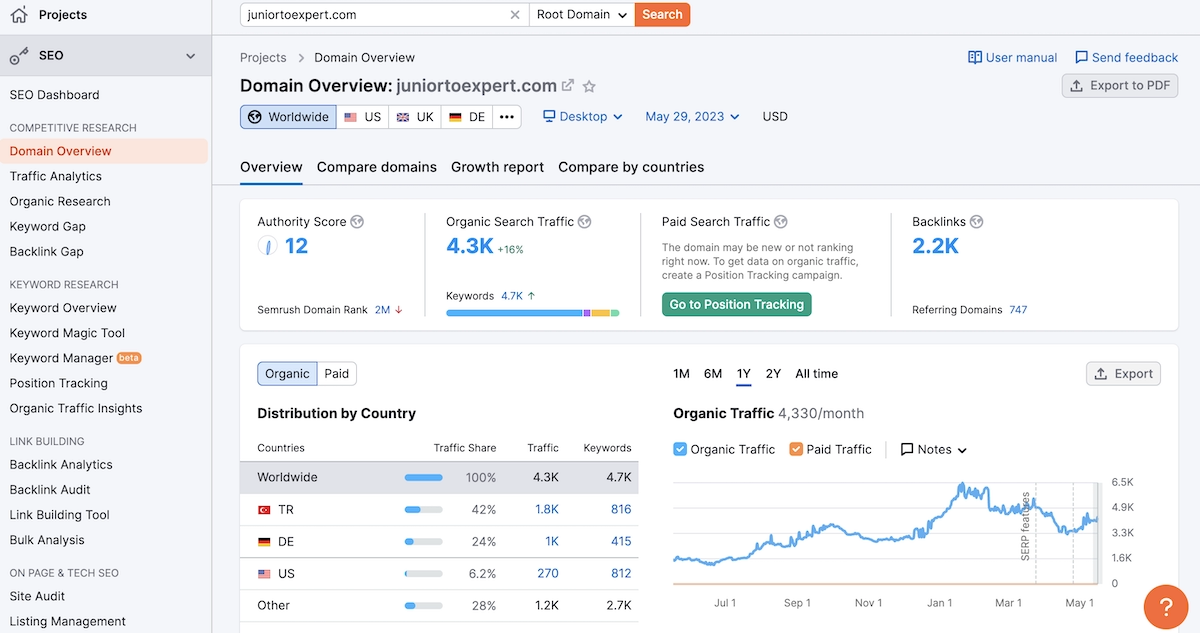Viewport: 1200px width, 633px height.
Task: Switch to Paid view toggle
Action: (x=337, y=374)
